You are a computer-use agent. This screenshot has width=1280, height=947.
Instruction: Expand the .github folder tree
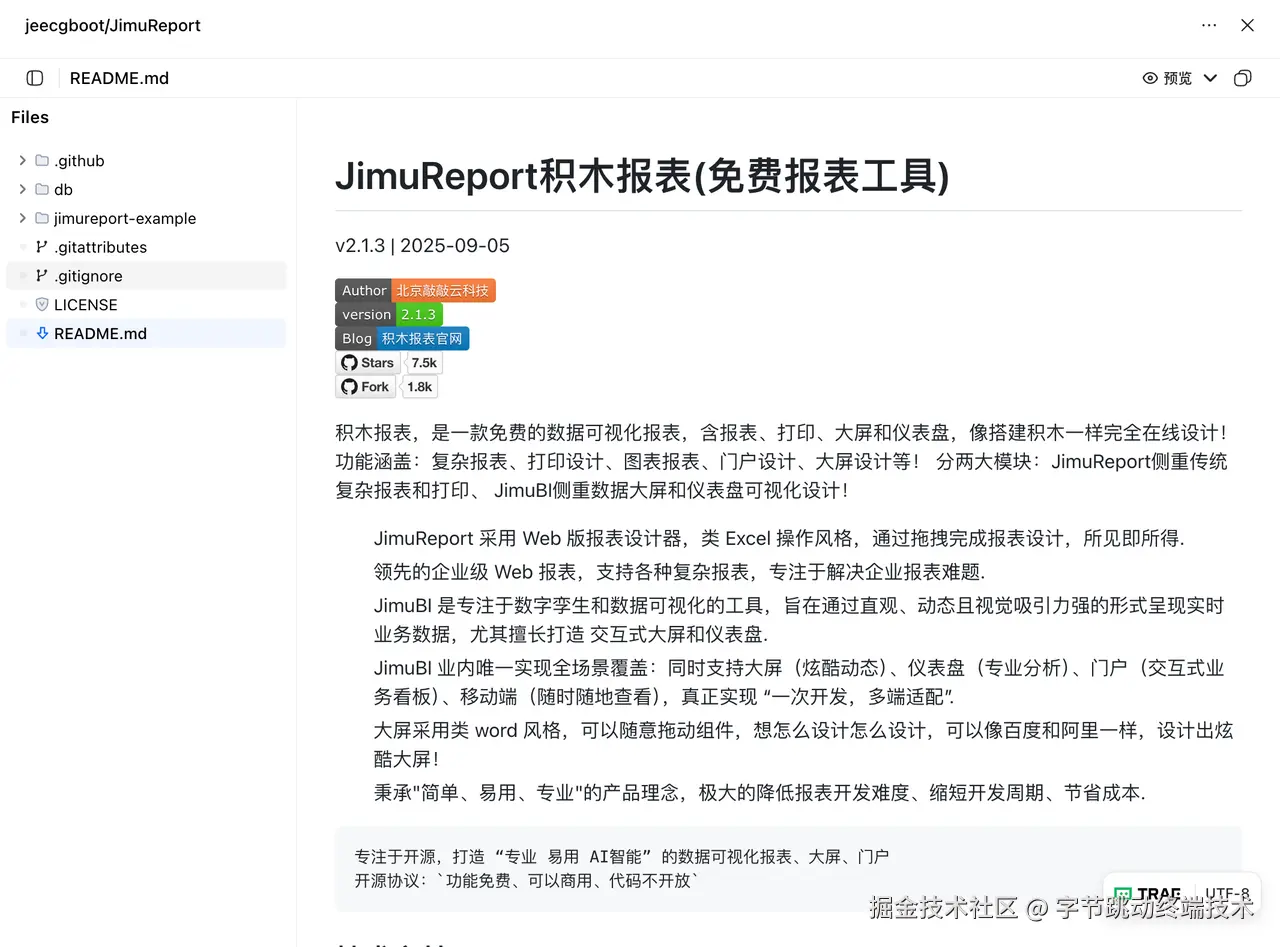(22, 160)
